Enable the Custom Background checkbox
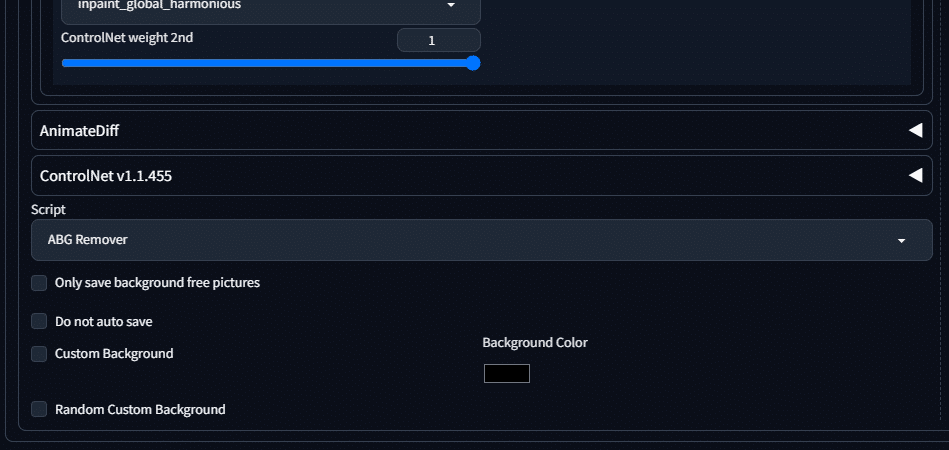The height and width of the screenshot is (450, 949). (39, 354)
